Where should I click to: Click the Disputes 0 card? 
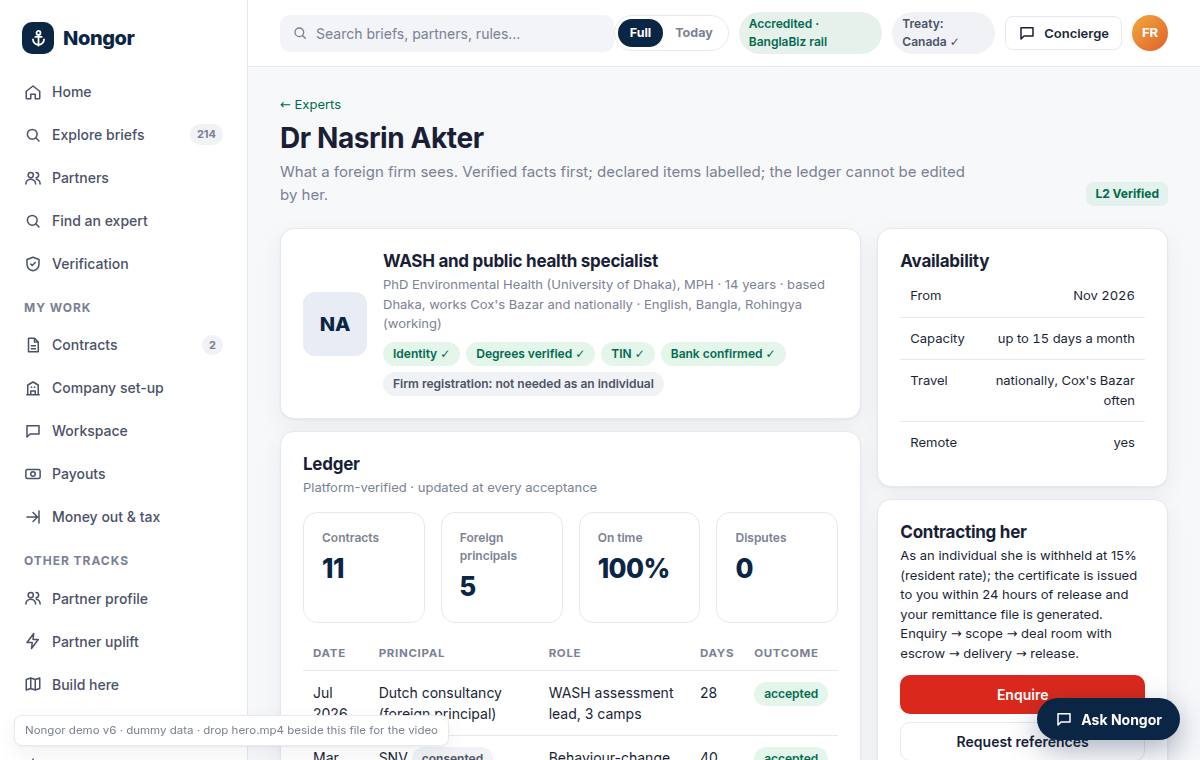point(777,567)
